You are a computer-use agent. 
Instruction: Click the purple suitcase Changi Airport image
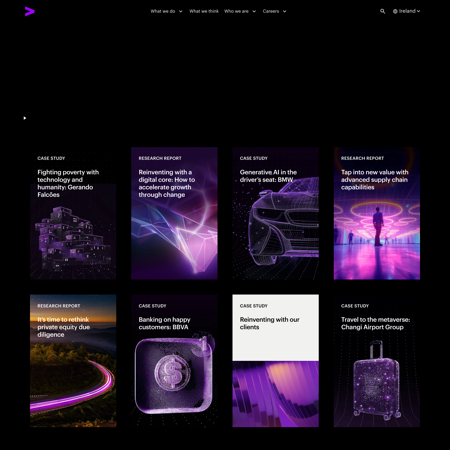coord(377,380)
